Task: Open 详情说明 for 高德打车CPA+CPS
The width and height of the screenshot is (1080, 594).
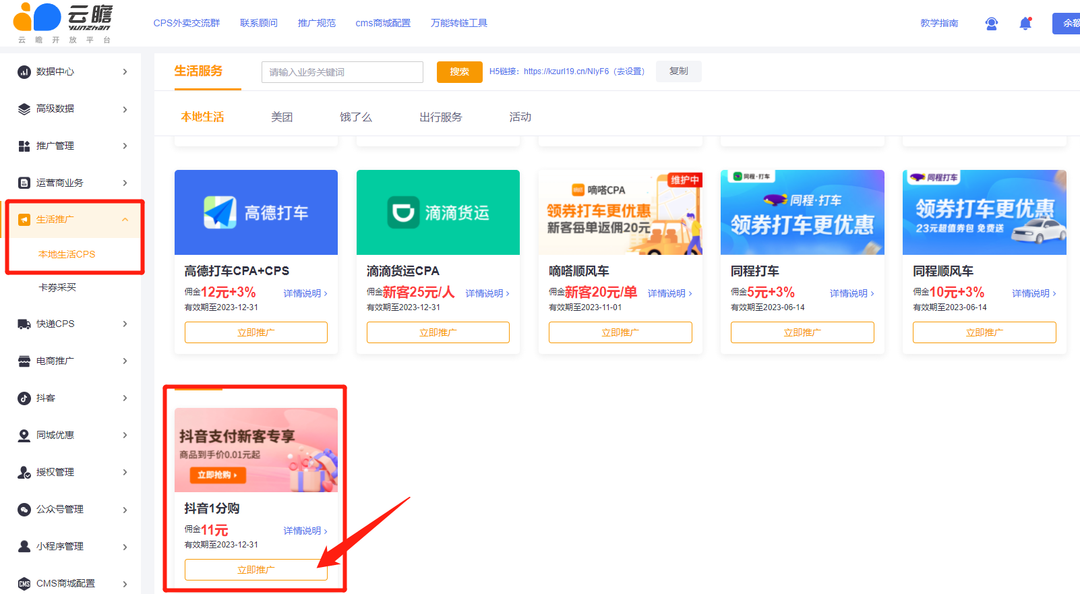Action: pos(305,294)
